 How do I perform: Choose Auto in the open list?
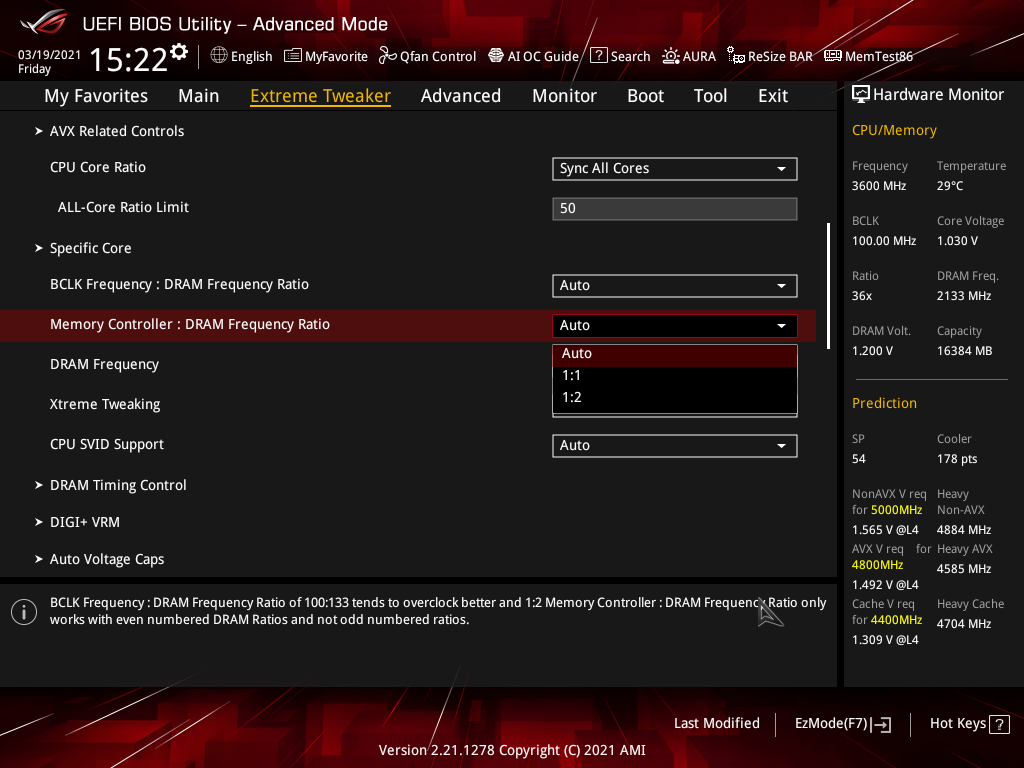(x=675, y=354)
